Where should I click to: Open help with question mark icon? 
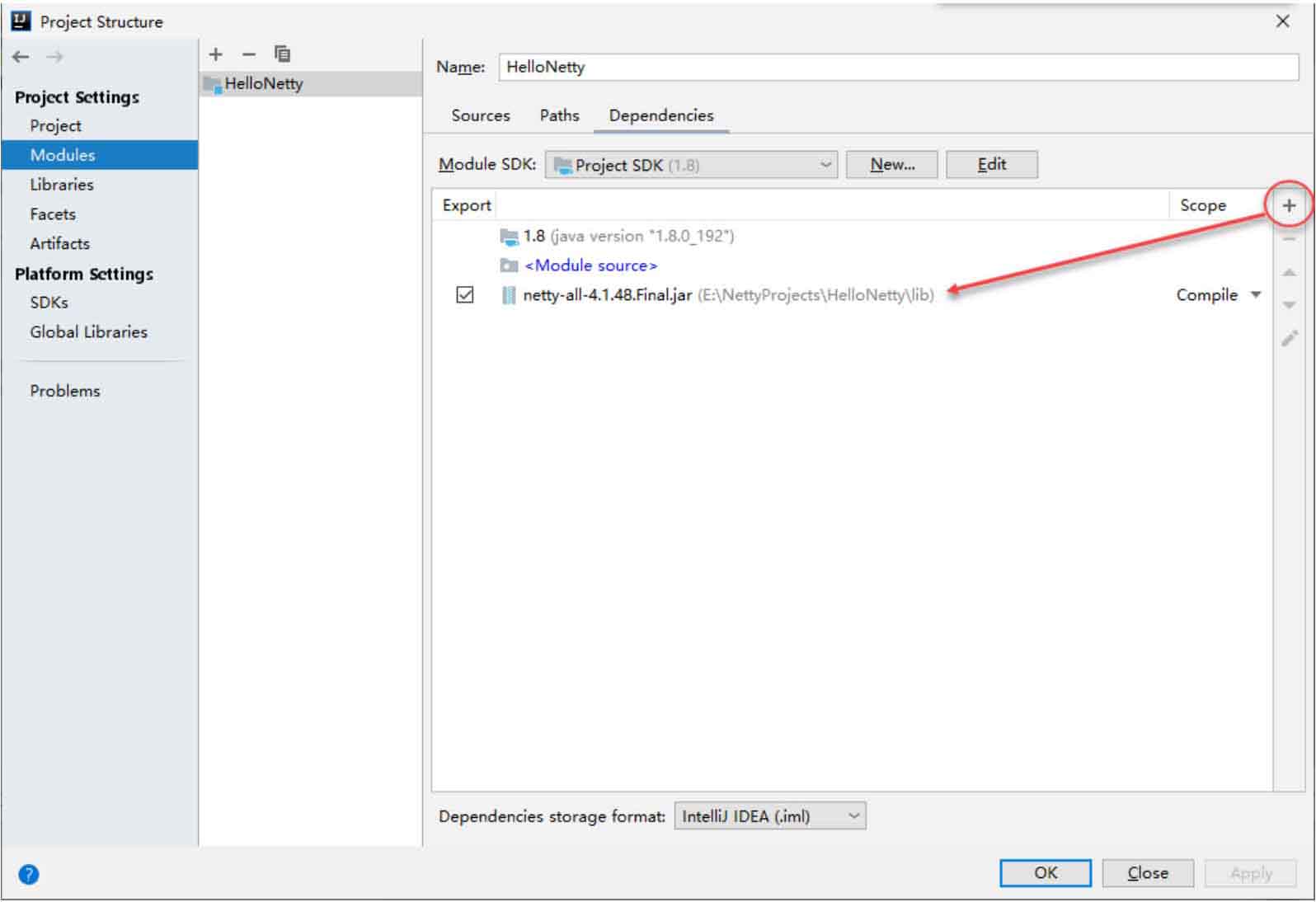pos(28,874)
